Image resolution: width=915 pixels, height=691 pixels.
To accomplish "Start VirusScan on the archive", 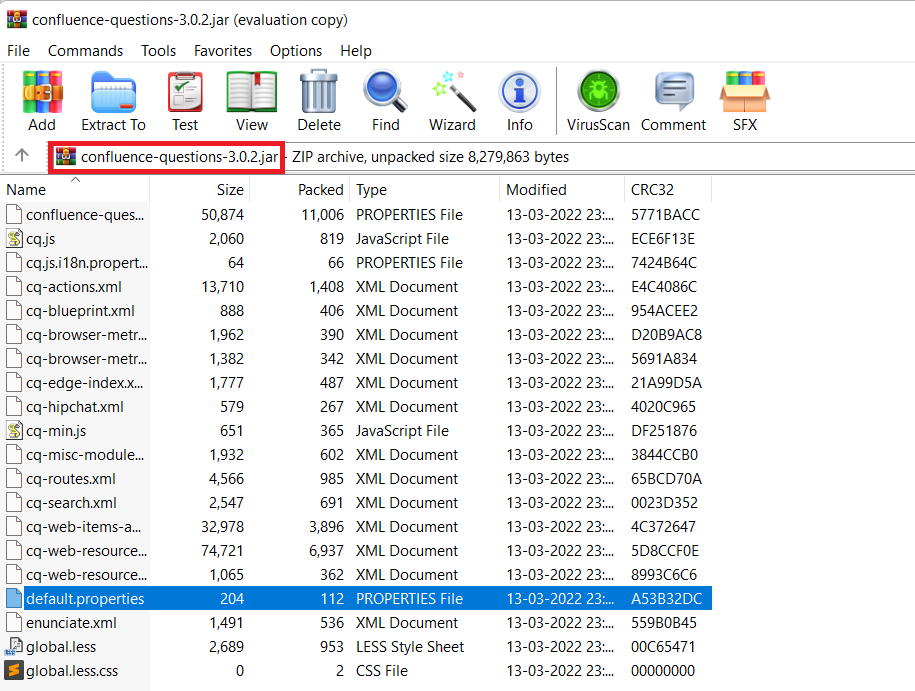I will [598, 91].
